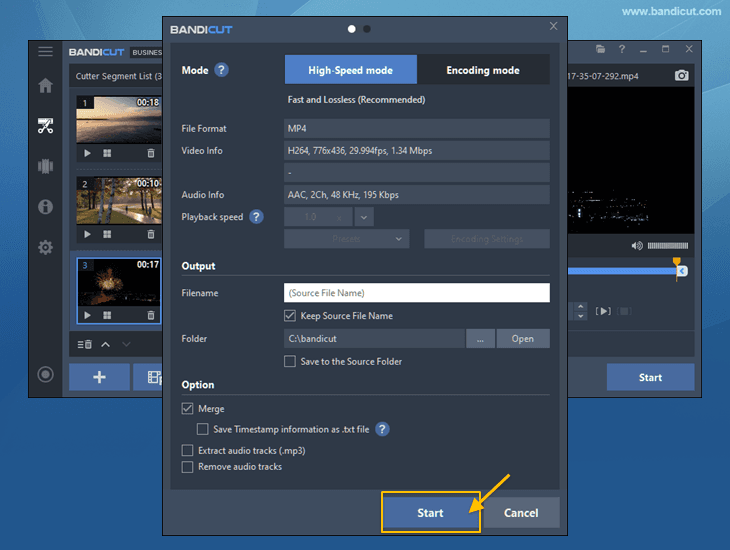Close the export dialog
730x550 pixels.
pyautogui.click(x=553, y=26)
